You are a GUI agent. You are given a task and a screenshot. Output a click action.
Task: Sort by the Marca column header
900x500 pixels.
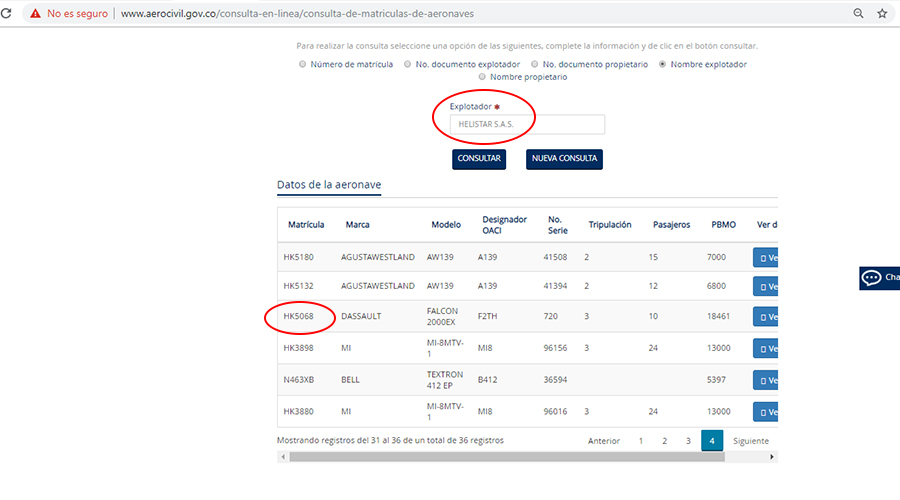357,224
